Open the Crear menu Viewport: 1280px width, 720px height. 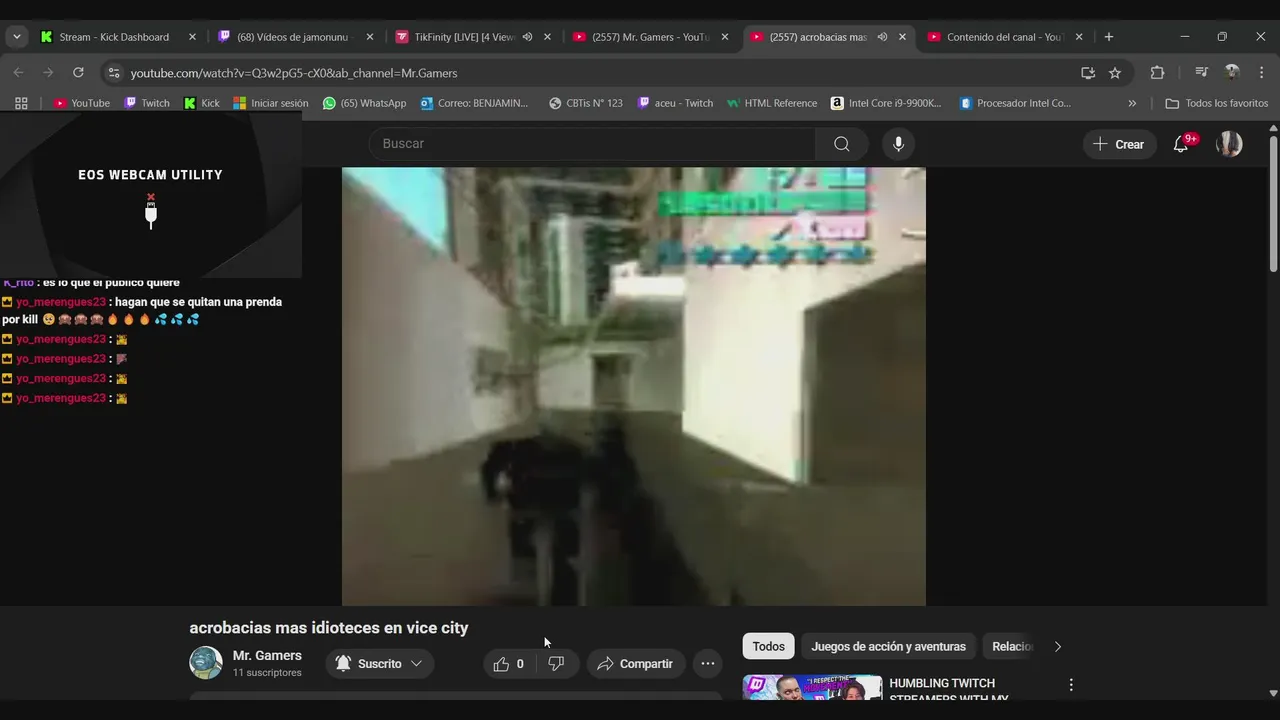tap(1119, 144)
